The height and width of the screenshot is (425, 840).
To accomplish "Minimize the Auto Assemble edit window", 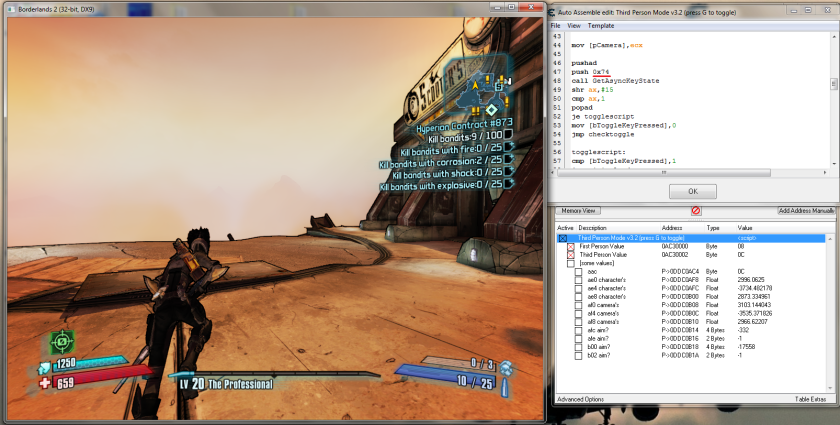I will pyautogui.click(x=794, y=11).
